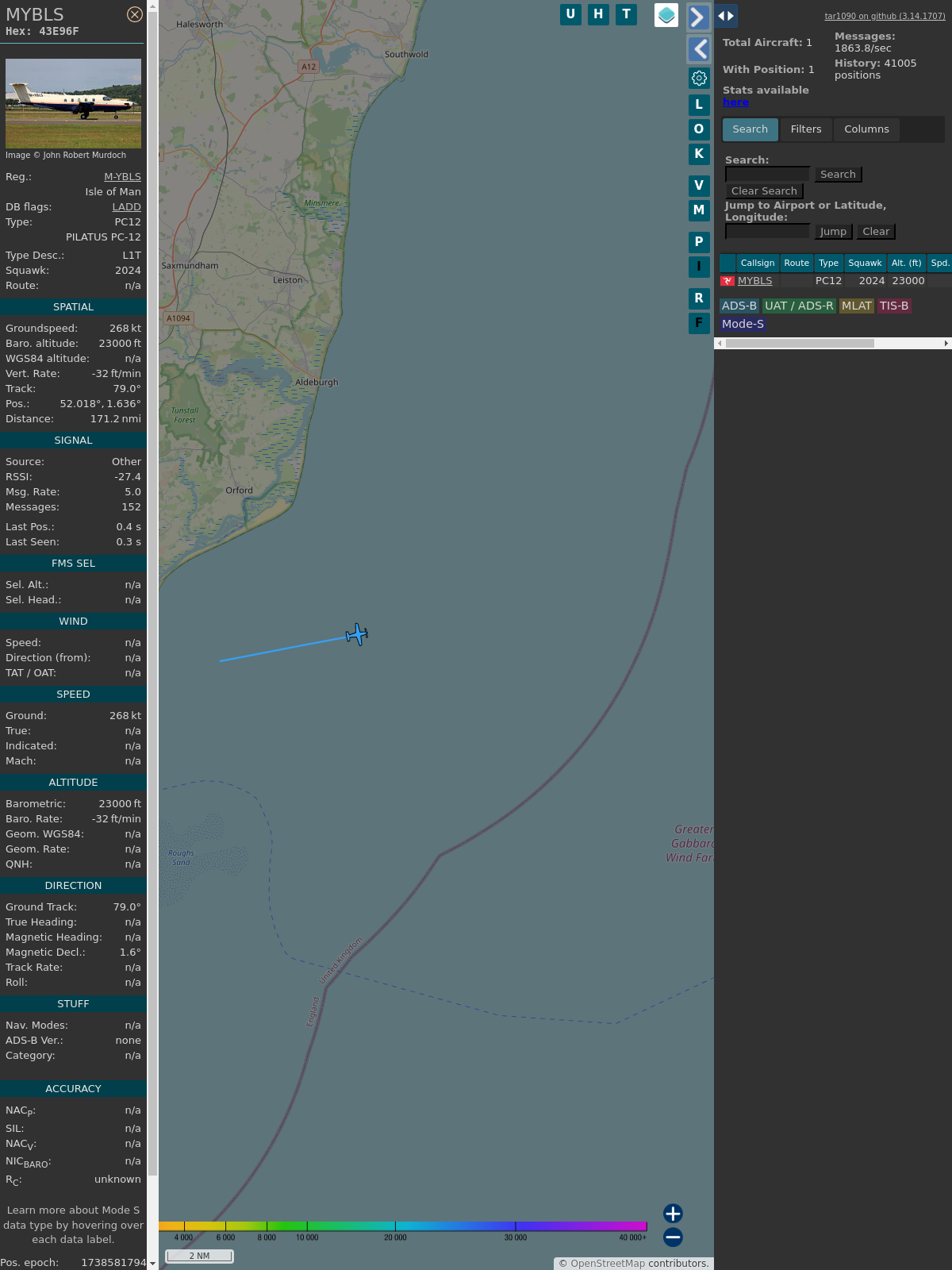The height and width of the screenshot is (1270, 952).
Task: Click the UAT / ADS-R legend label
Action: tap(799, 306)
